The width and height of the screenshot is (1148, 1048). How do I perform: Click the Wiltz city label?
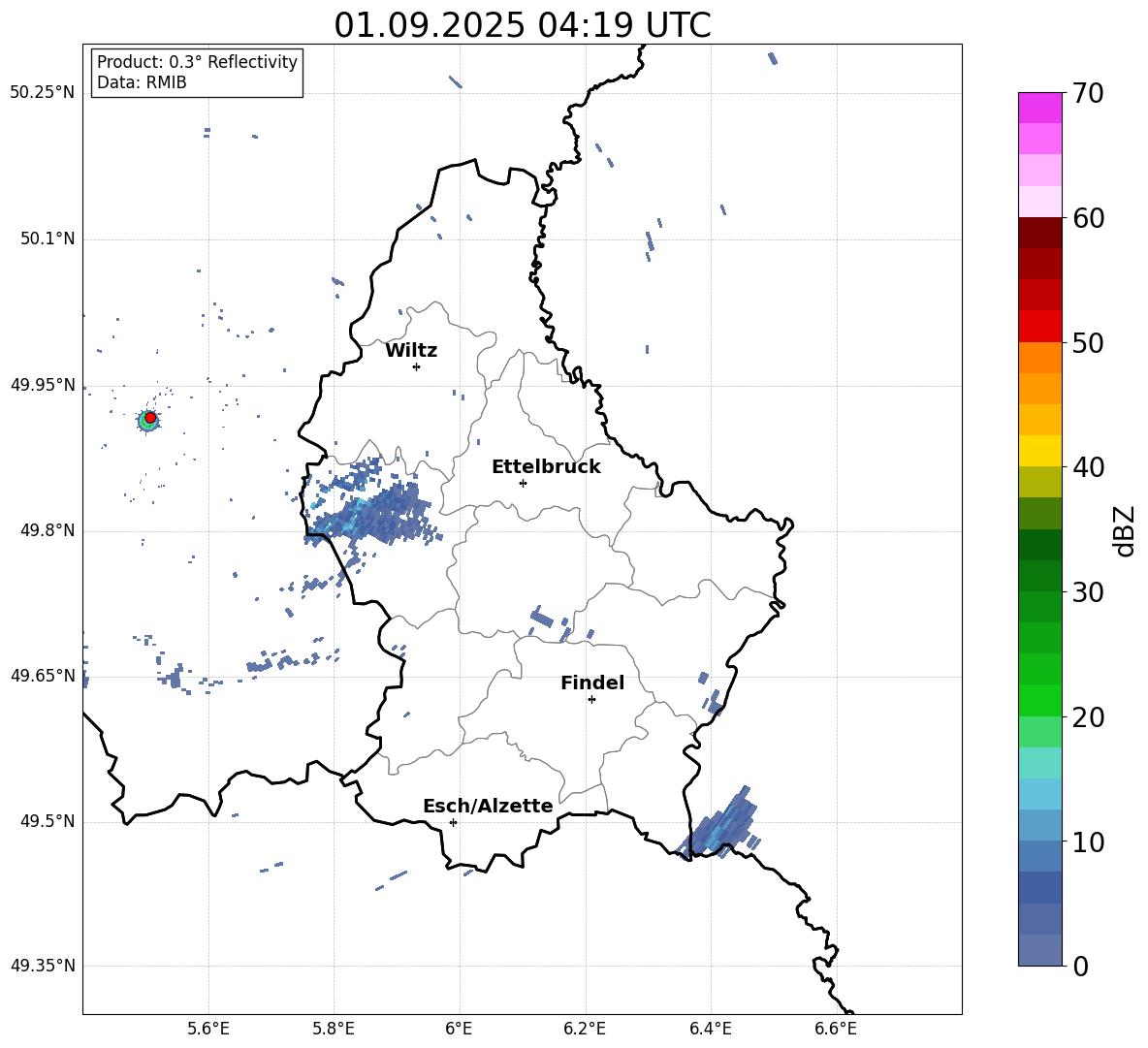411,351
